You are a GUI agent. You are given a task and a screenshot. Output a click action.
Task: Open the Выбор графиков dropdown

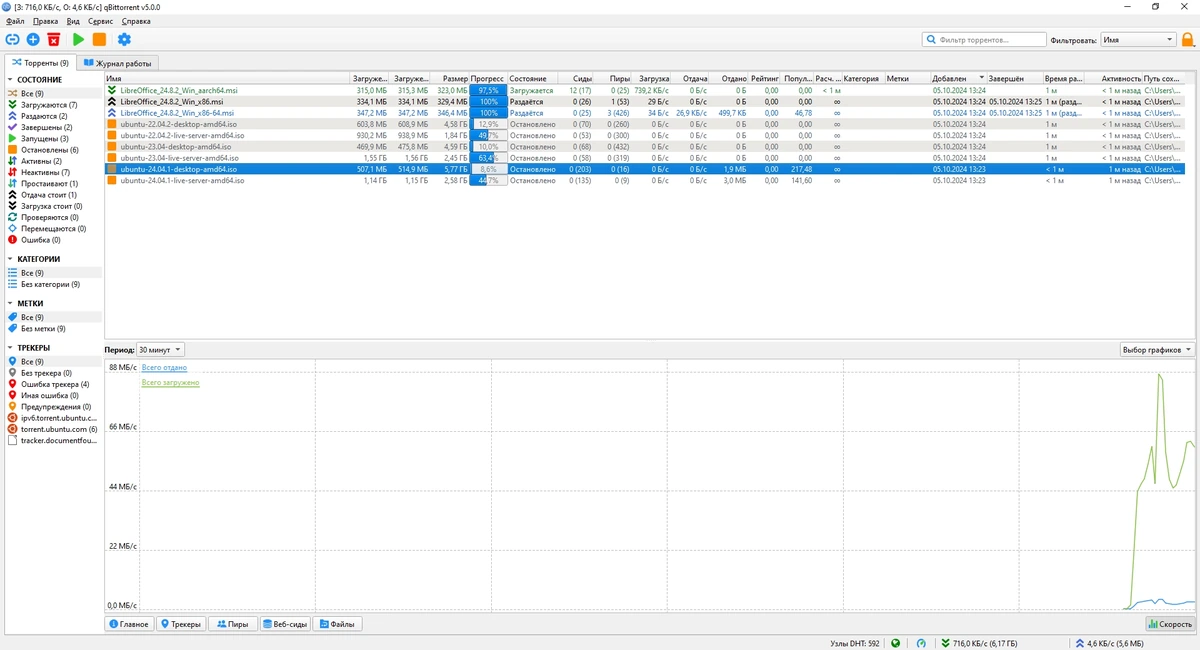(x=1157, y=350)
